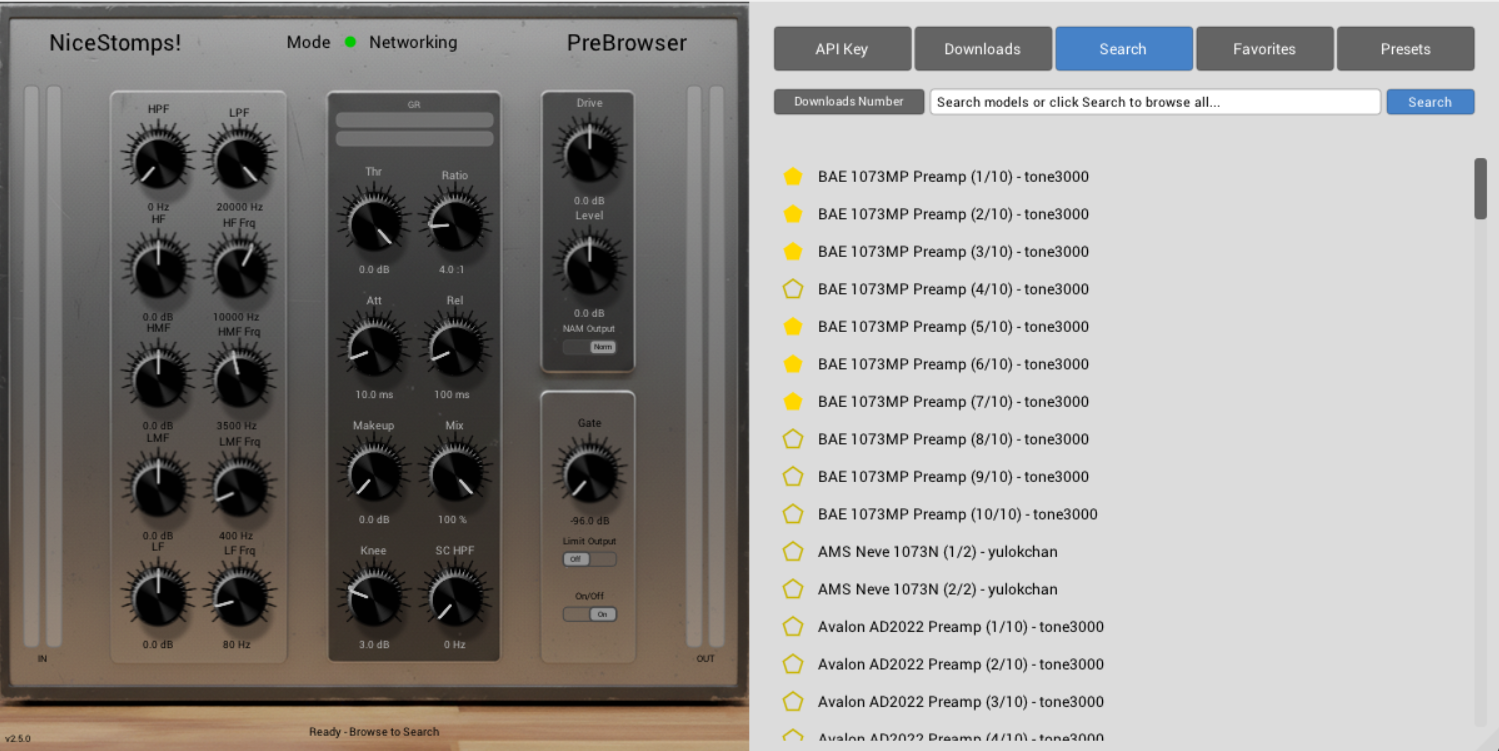The image size is (1499, 751).
Task: Unfavorite BAE 1073MP Preamp (1/10) via its pentagon icon
Action: pos(793,176)
